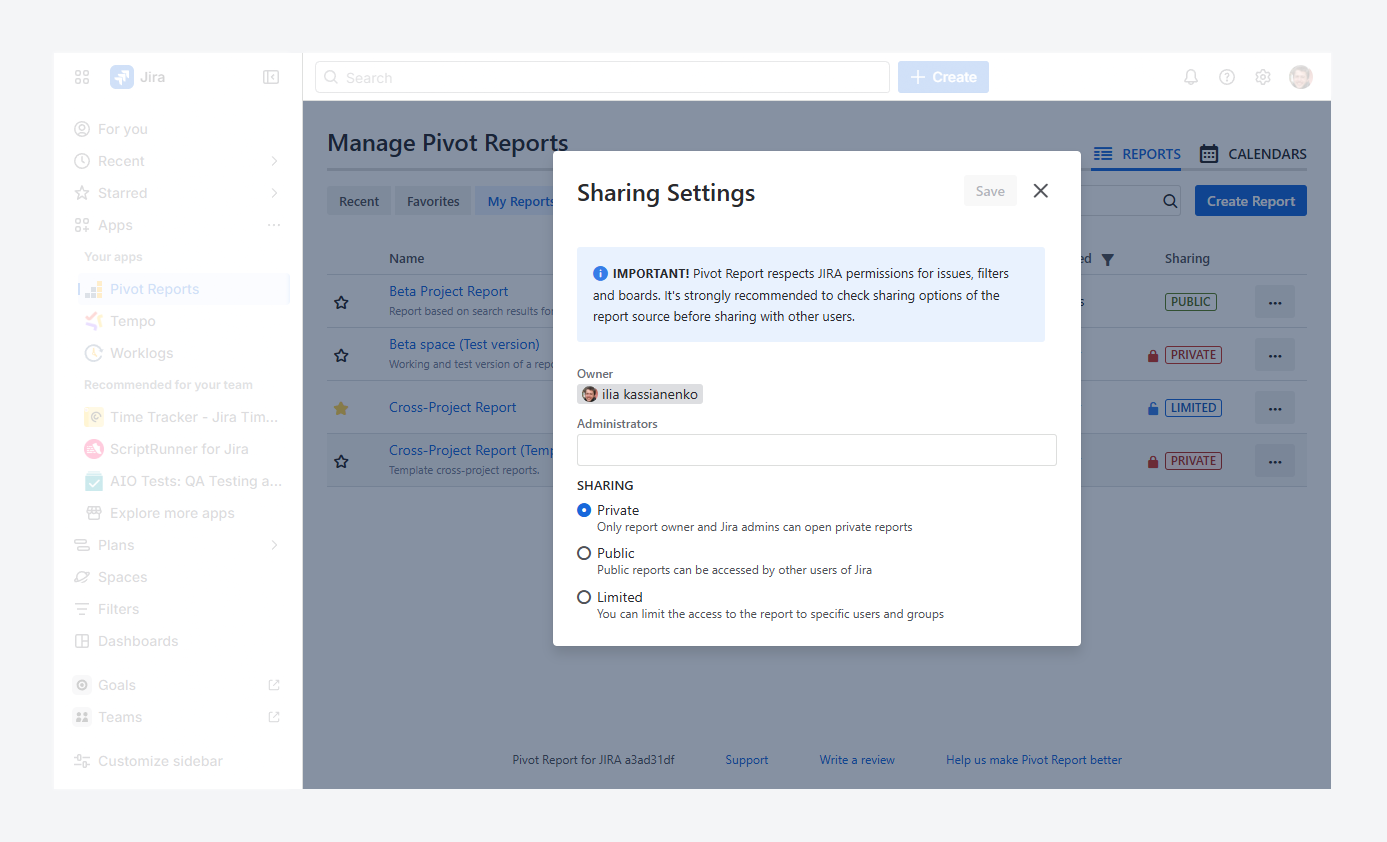
Task: Expand the Plans section chevron
Action: point(274,545)
